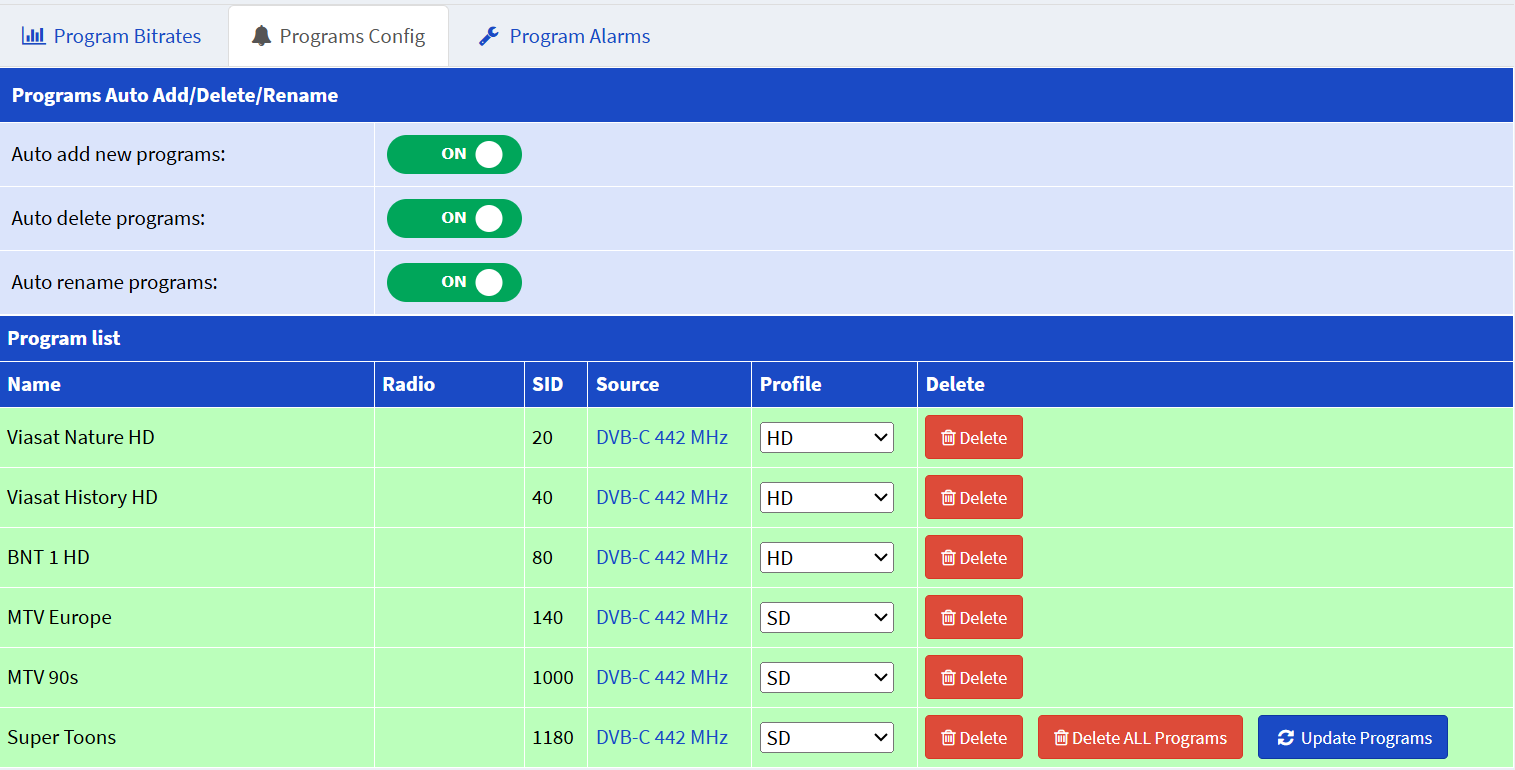Click the Update Programs button
Screen dimensions: 1515x770
click(x=1353, y=737)
